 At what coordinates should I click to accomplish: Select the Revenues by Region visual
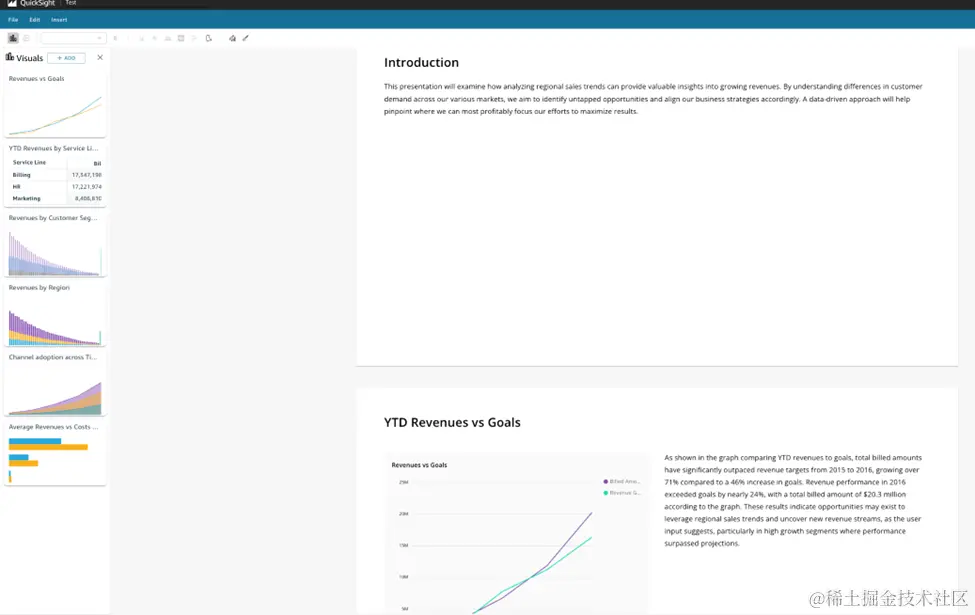[55, 315]
